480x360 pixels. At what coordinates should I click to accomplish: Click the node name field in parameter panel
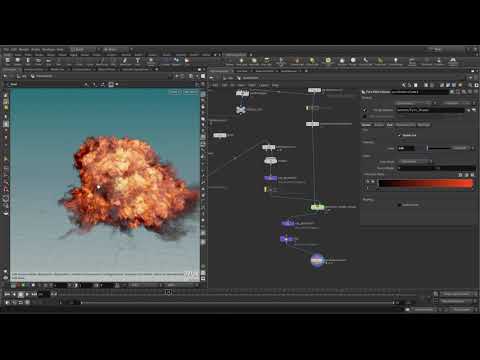click(420, 92)
